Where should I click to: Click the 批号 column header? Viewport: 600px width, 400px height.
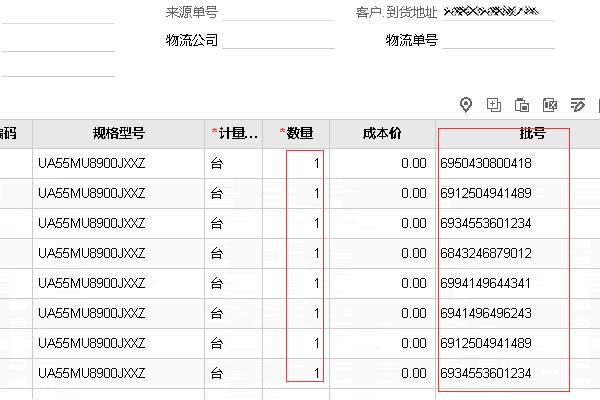[x=532, y=134]
